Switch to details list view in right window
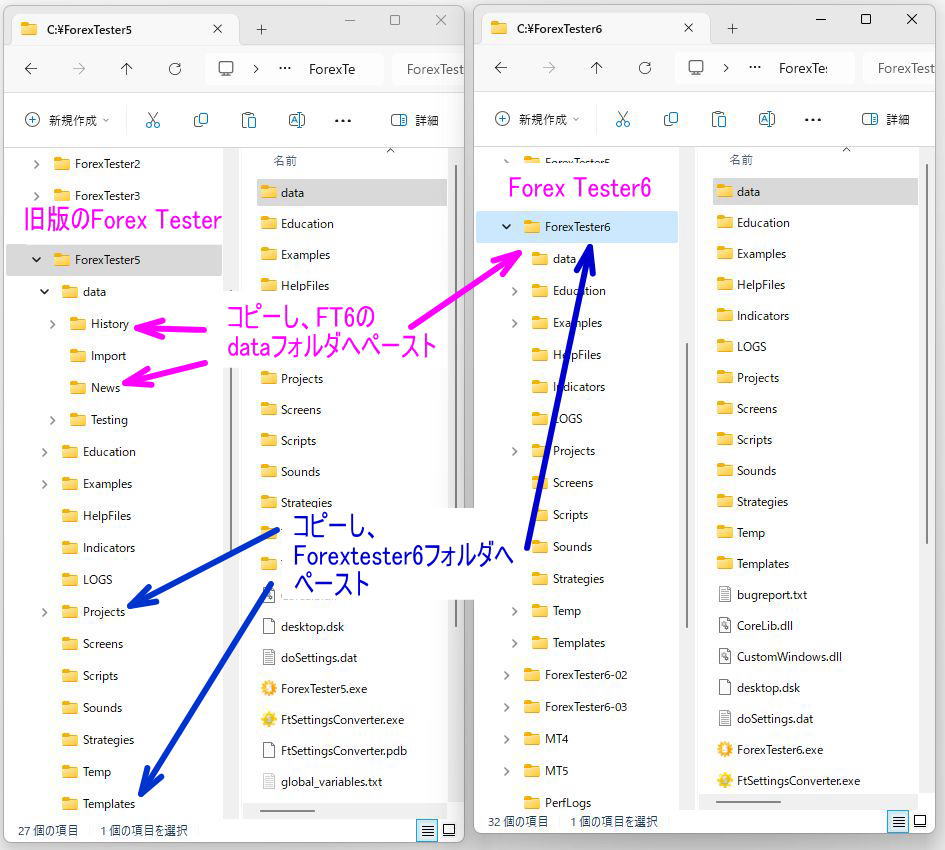The width and height of the screenshot is (945, 850). (899, 821)
